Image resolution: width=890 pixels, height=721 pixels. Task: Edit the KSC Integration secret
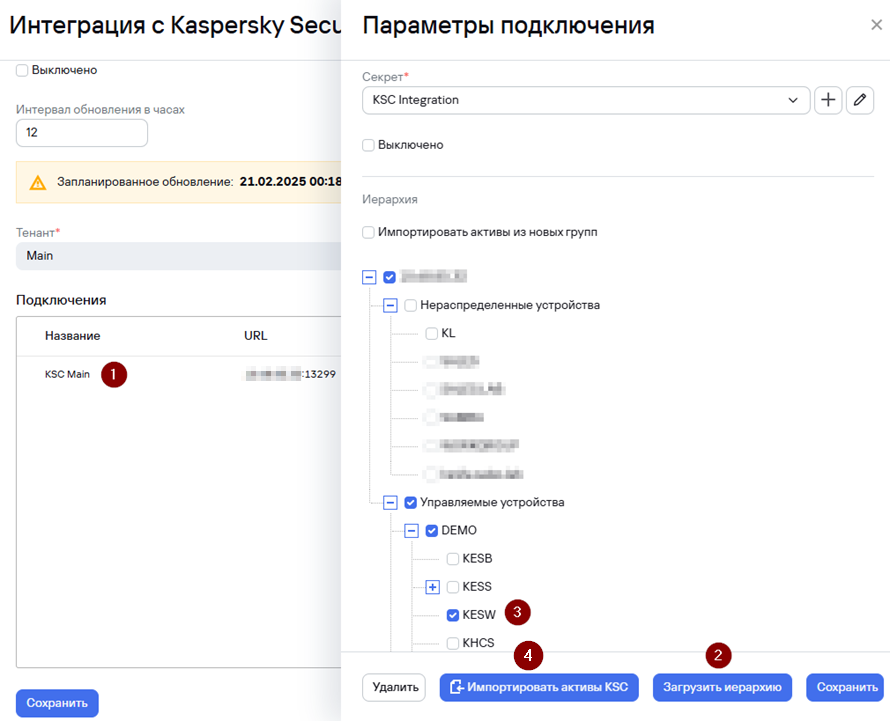tap(860, 100)
